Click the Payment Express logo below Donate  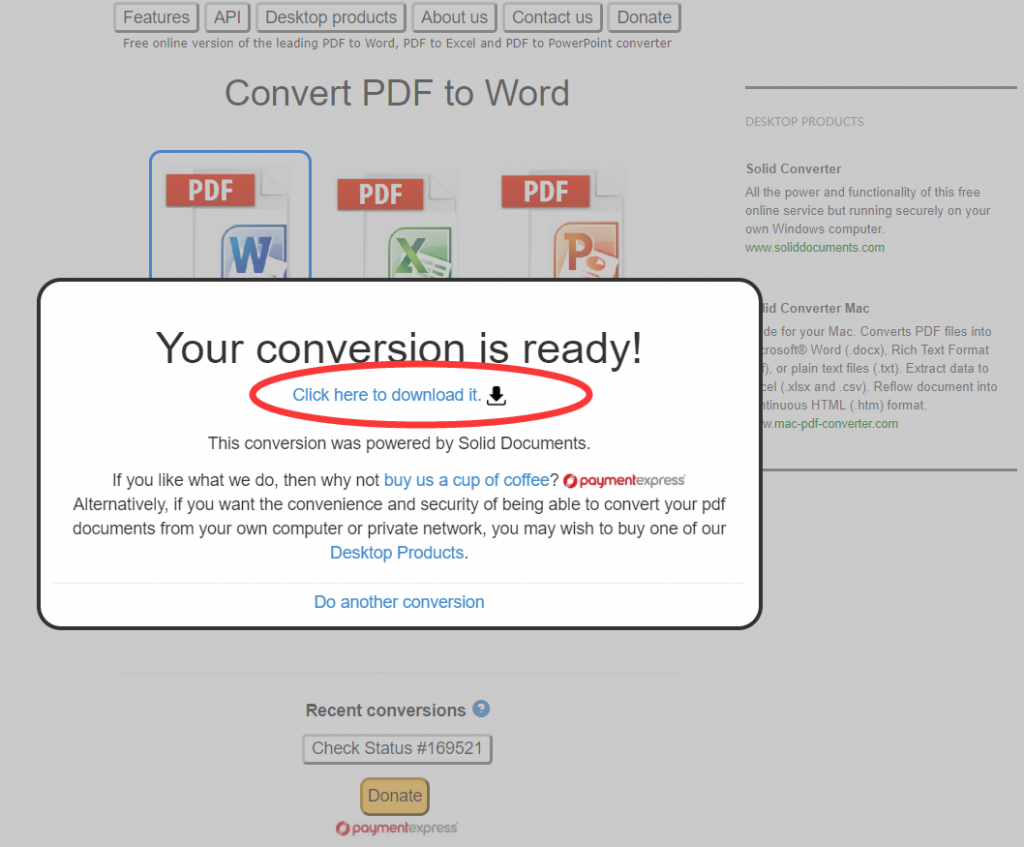397,828
